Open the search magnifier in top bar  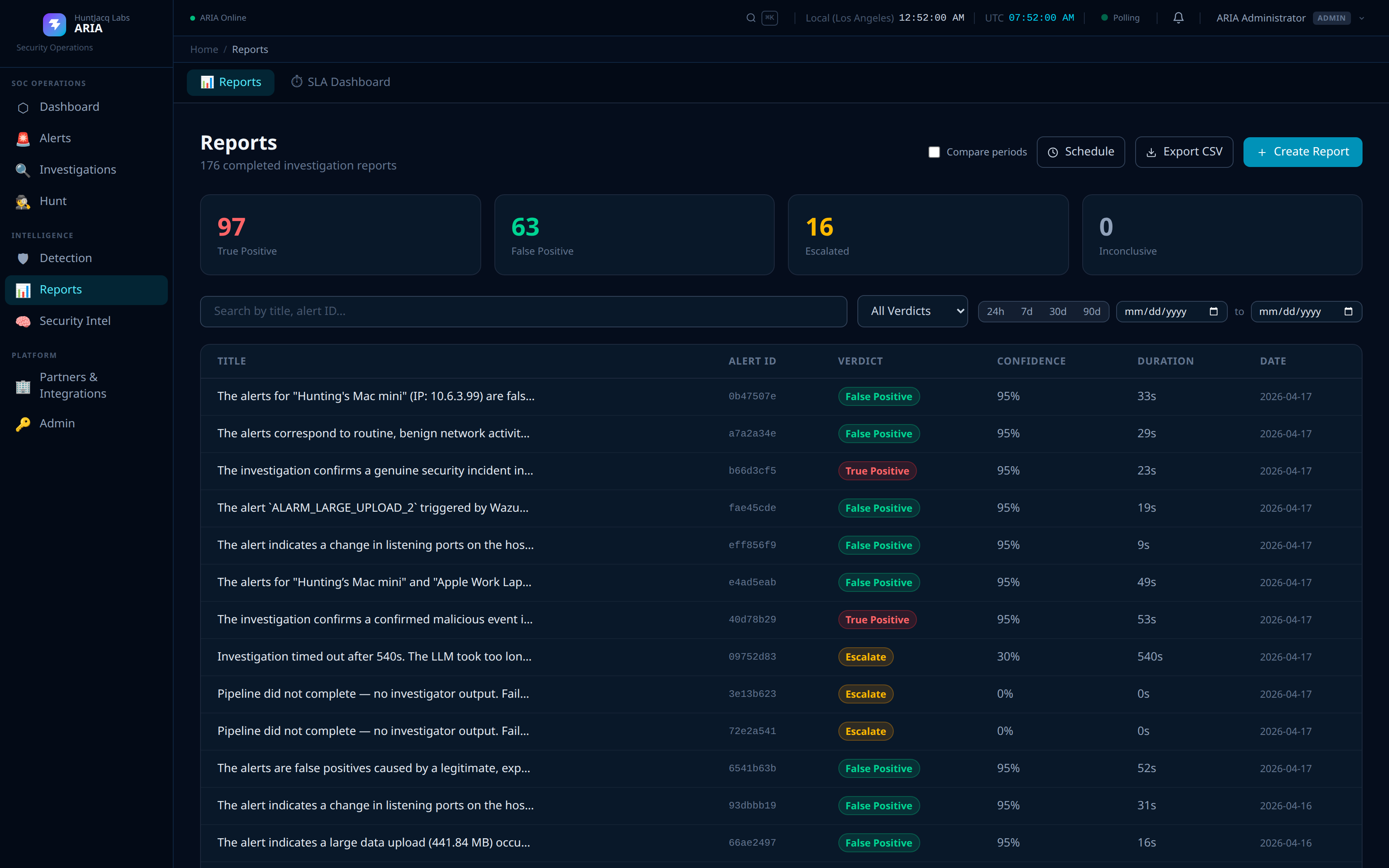click(750, 18)
